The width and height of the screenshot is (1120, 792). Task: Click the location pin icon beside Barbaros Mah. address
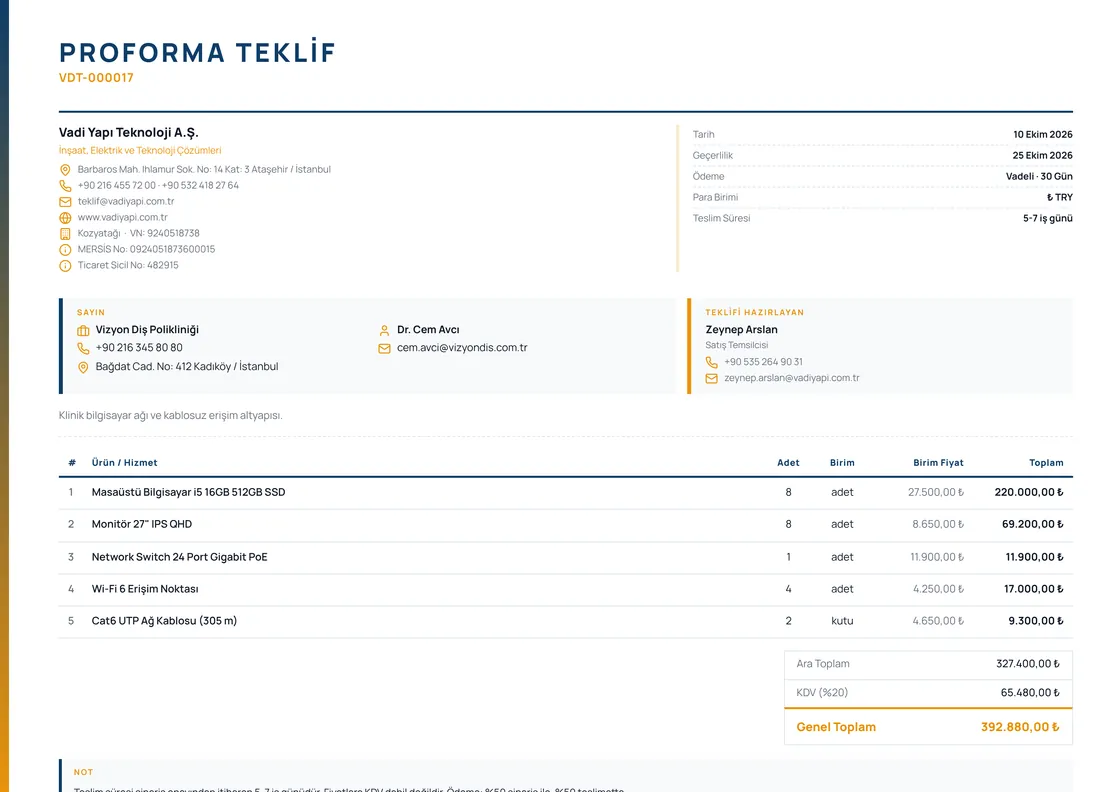(x=65, y=170)
